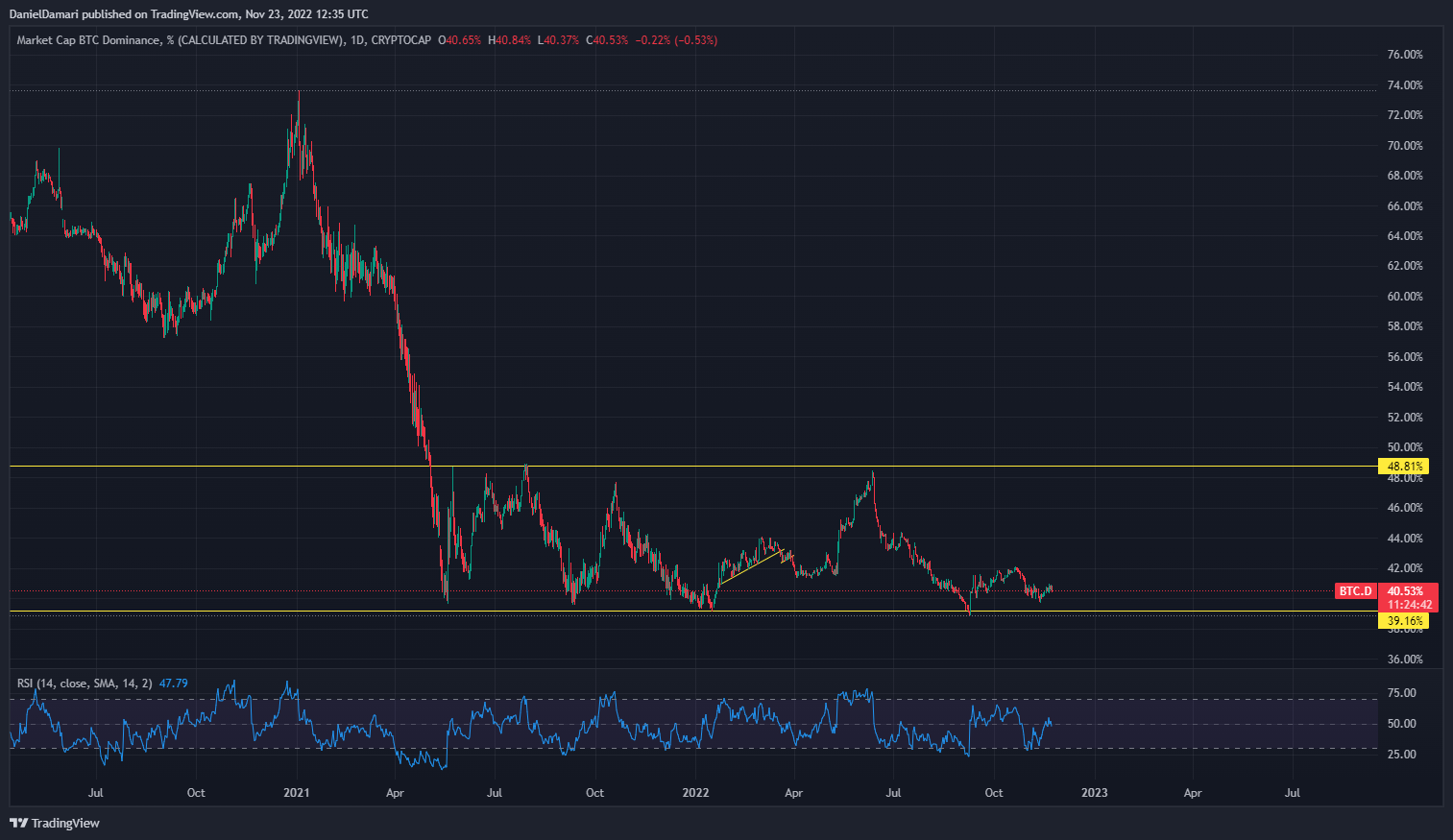Click the 2022 label on time axis

(695, 793)
